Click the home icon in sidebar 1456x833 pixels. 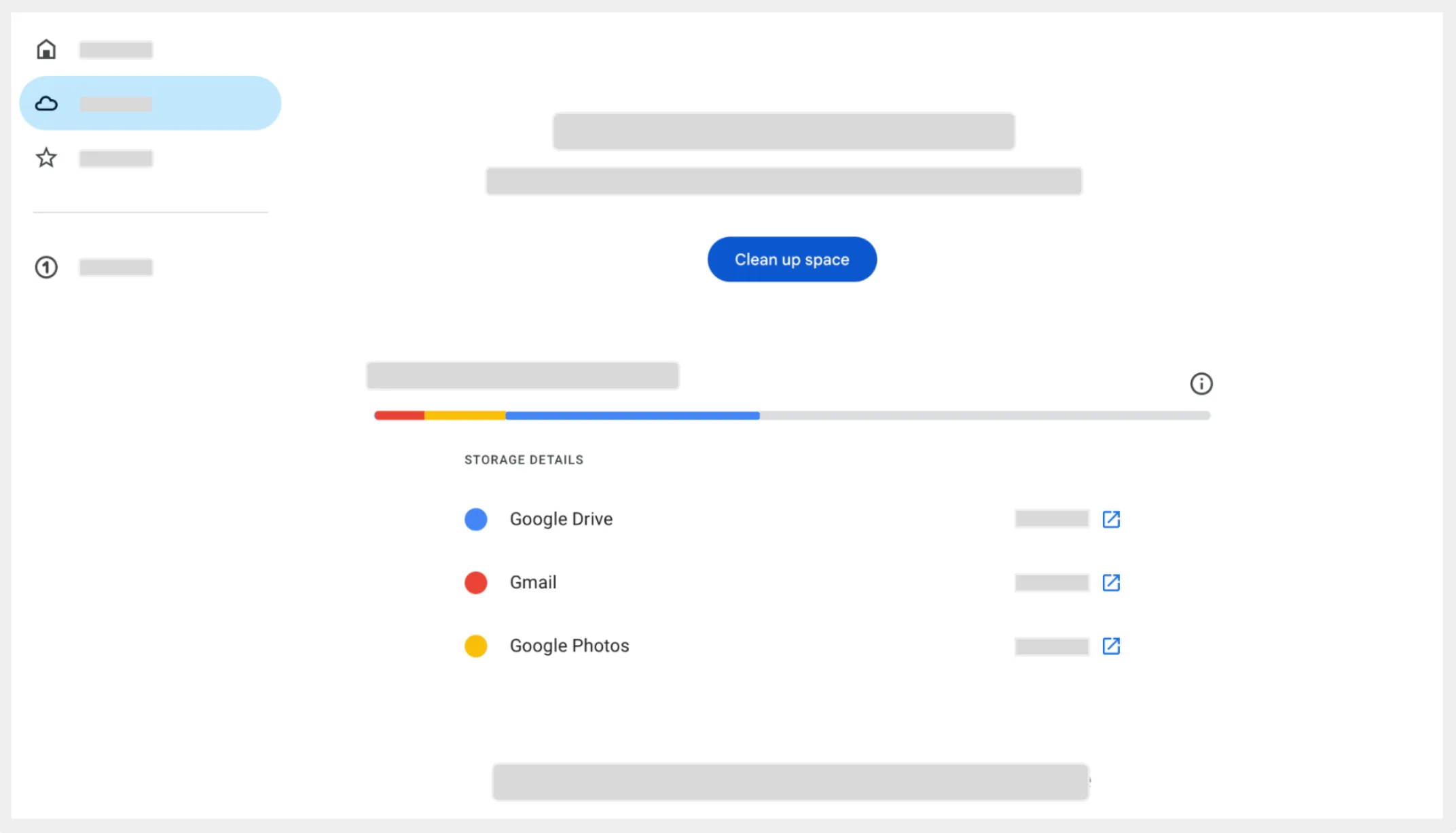(46, 50)
